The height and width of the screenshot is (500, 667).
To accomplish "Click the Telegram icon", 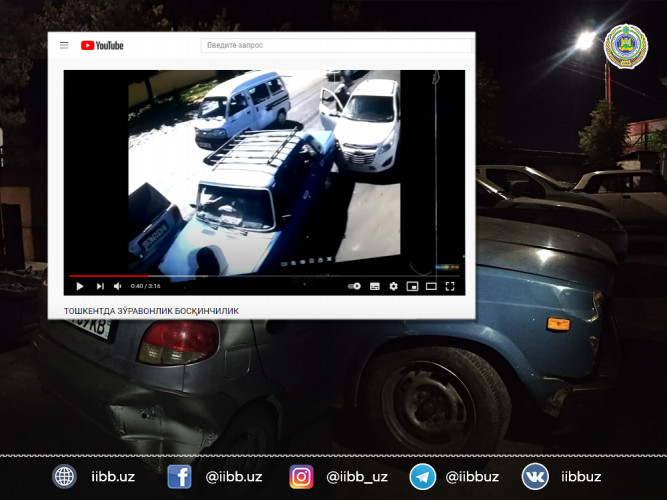I will (422, 477).
